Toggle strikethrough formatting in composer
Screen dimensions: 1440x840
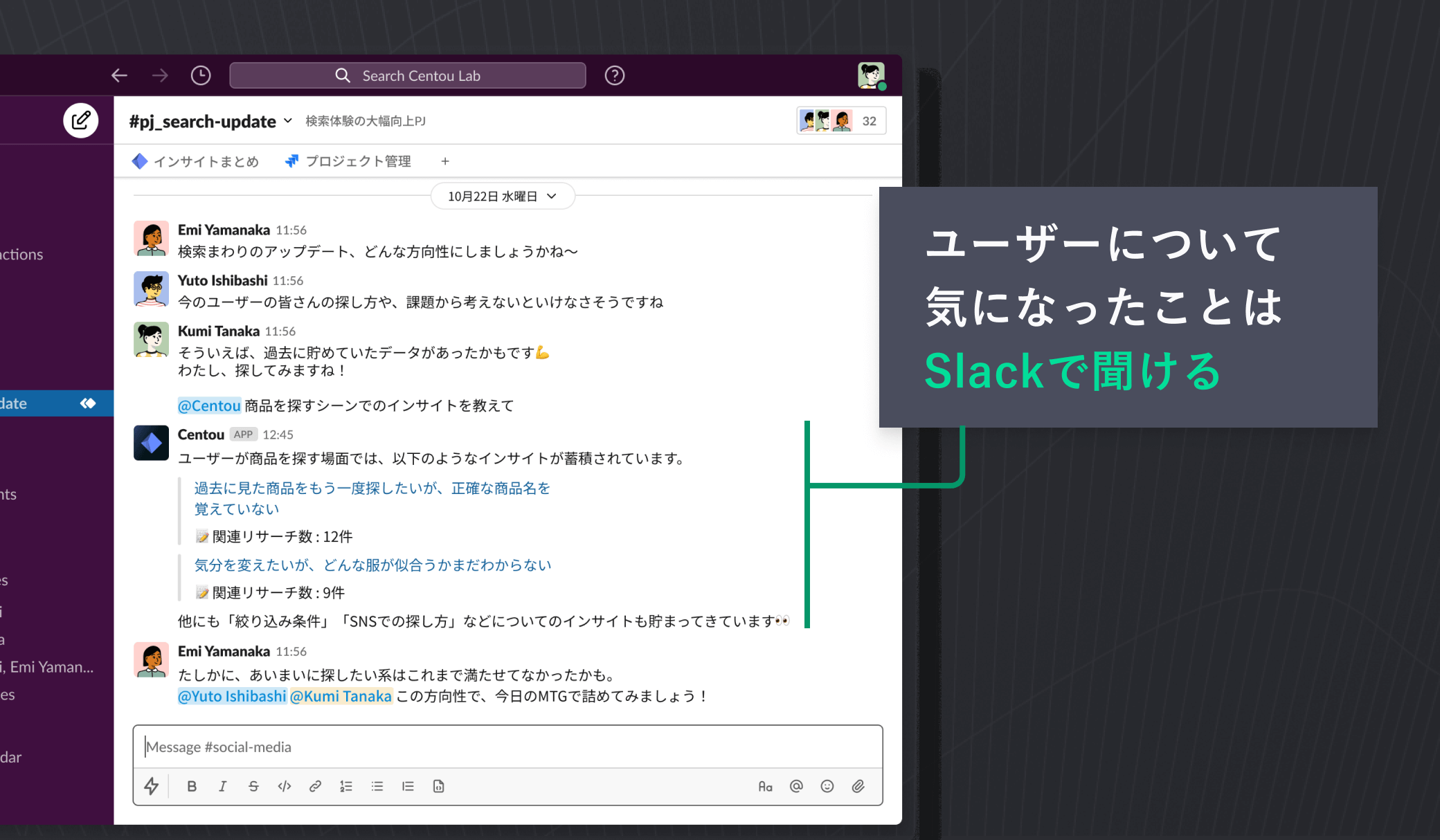pyautogui.click(x=253, y=786)
